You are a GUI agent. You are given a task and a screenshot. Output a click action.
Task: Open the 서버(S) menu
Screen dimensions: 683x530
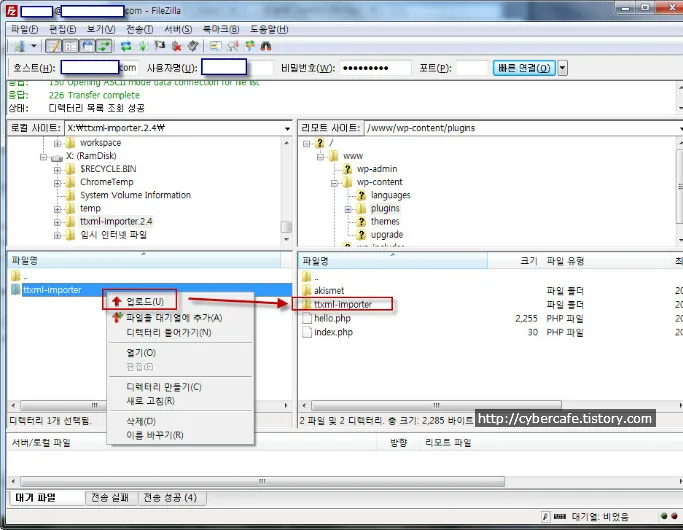pyautogui.click(x=178, y=29)
